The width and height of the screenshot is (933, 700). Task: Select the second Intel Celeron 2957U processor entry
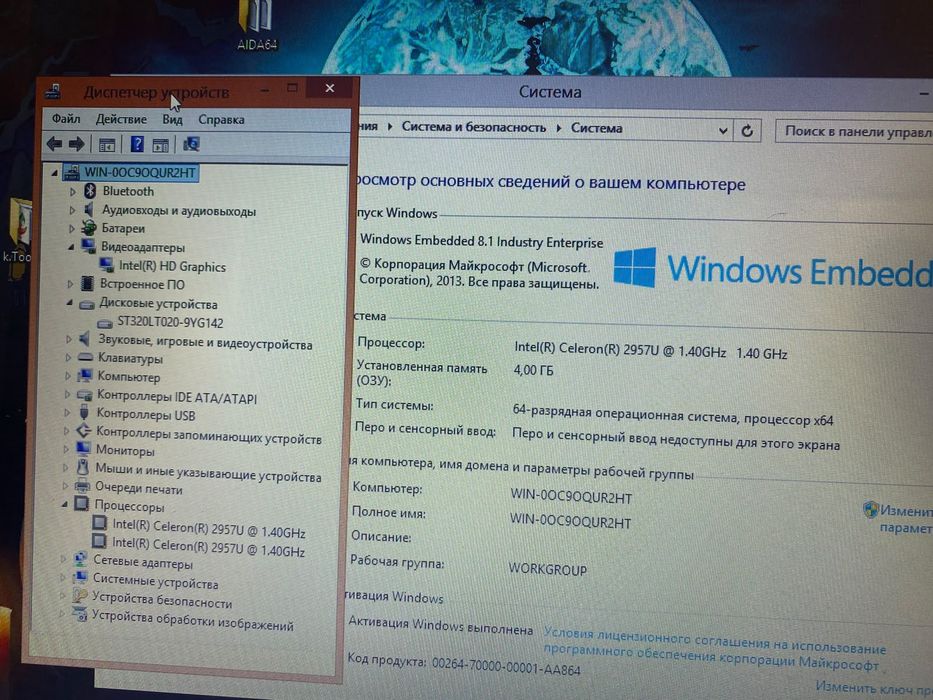[x=208, y=546]
